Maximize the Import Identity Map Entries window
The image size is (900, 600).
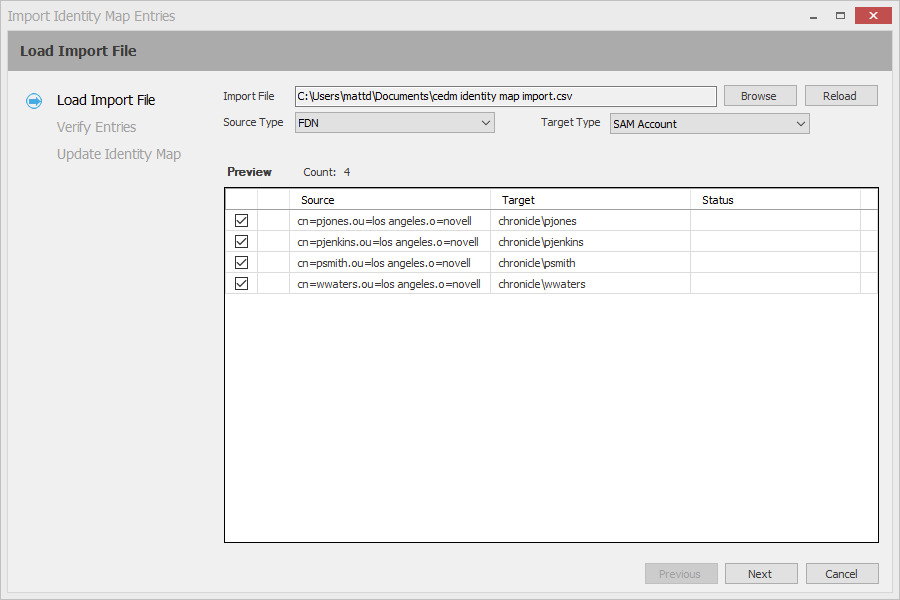point(840,16)
